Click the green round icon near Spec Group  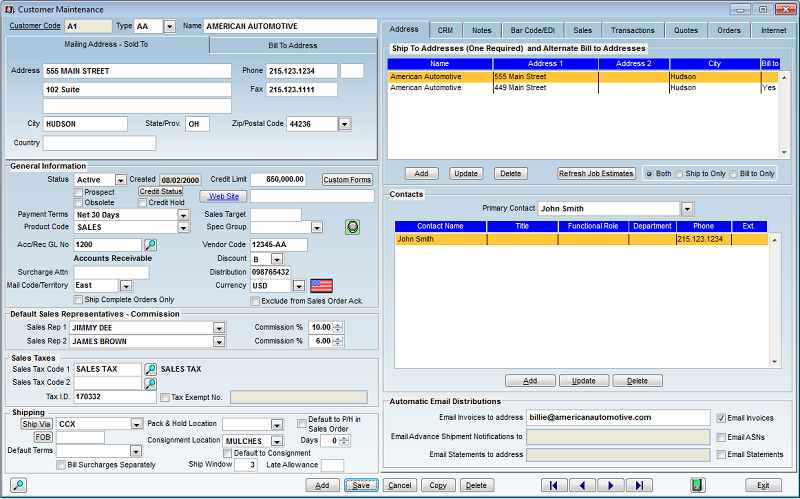[352, 227]
